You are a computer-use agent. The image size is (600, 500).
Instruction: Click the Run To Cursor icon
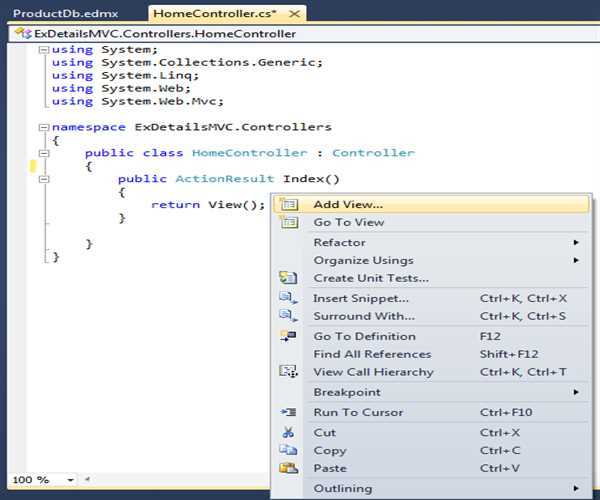click(289, 412)
